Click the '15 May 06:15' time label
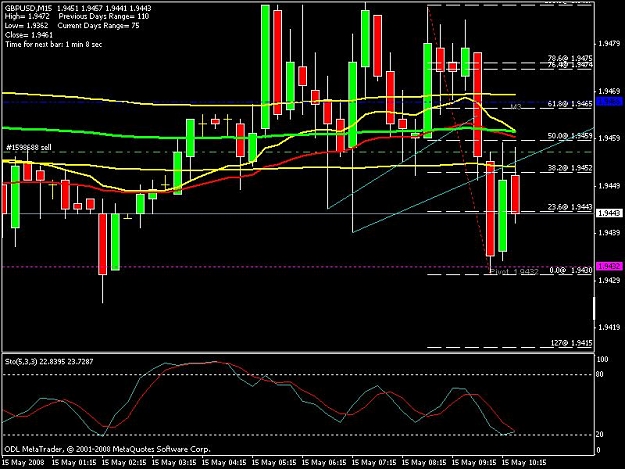The height and width of the screenshot is (469, 625). pyautogui.click(x=324, y=463)
